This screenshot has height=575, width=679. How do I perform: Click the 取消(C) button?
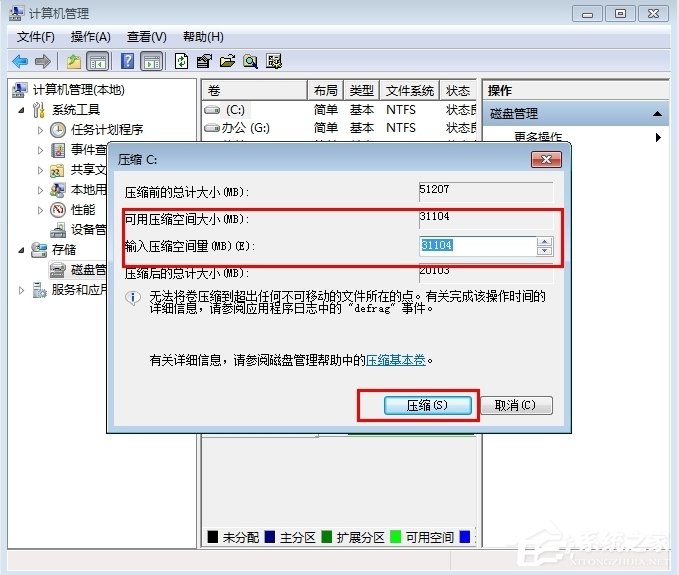[x=516, y=406]
